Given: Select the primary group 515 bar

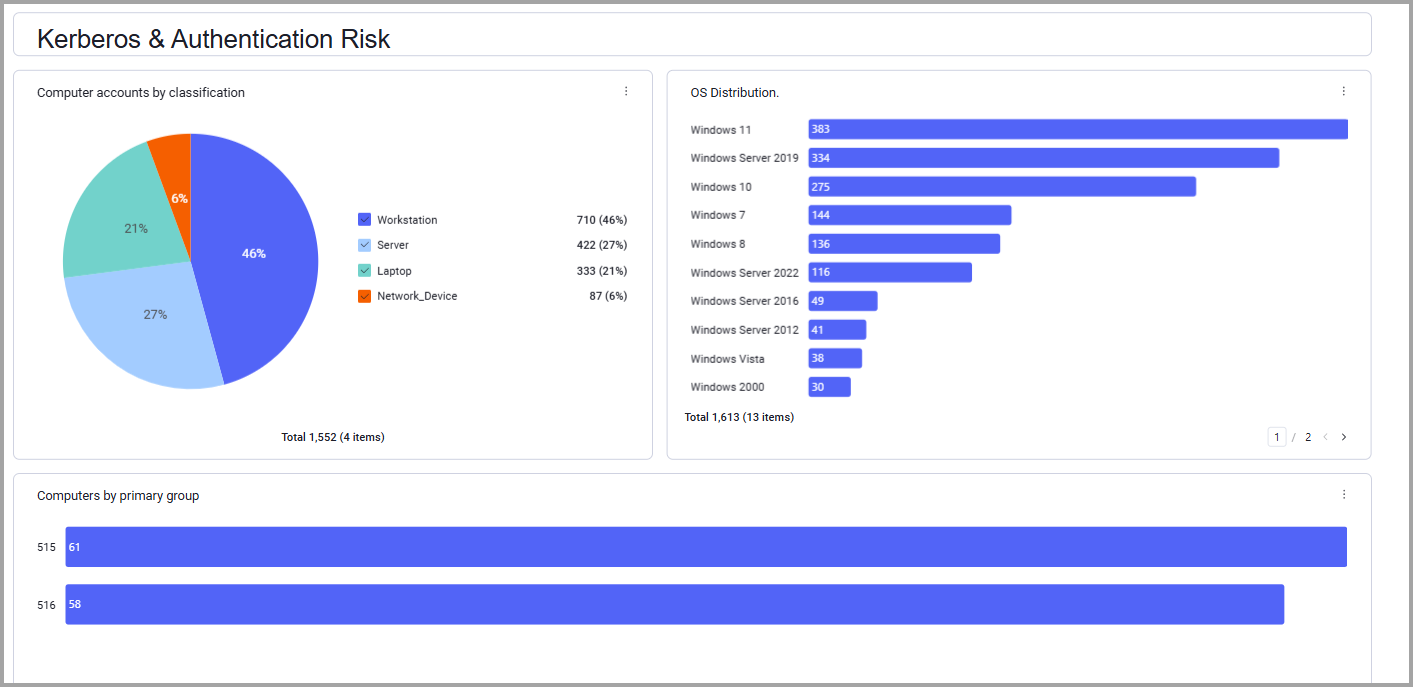Looking at the screenshot, I should (706, 547).
